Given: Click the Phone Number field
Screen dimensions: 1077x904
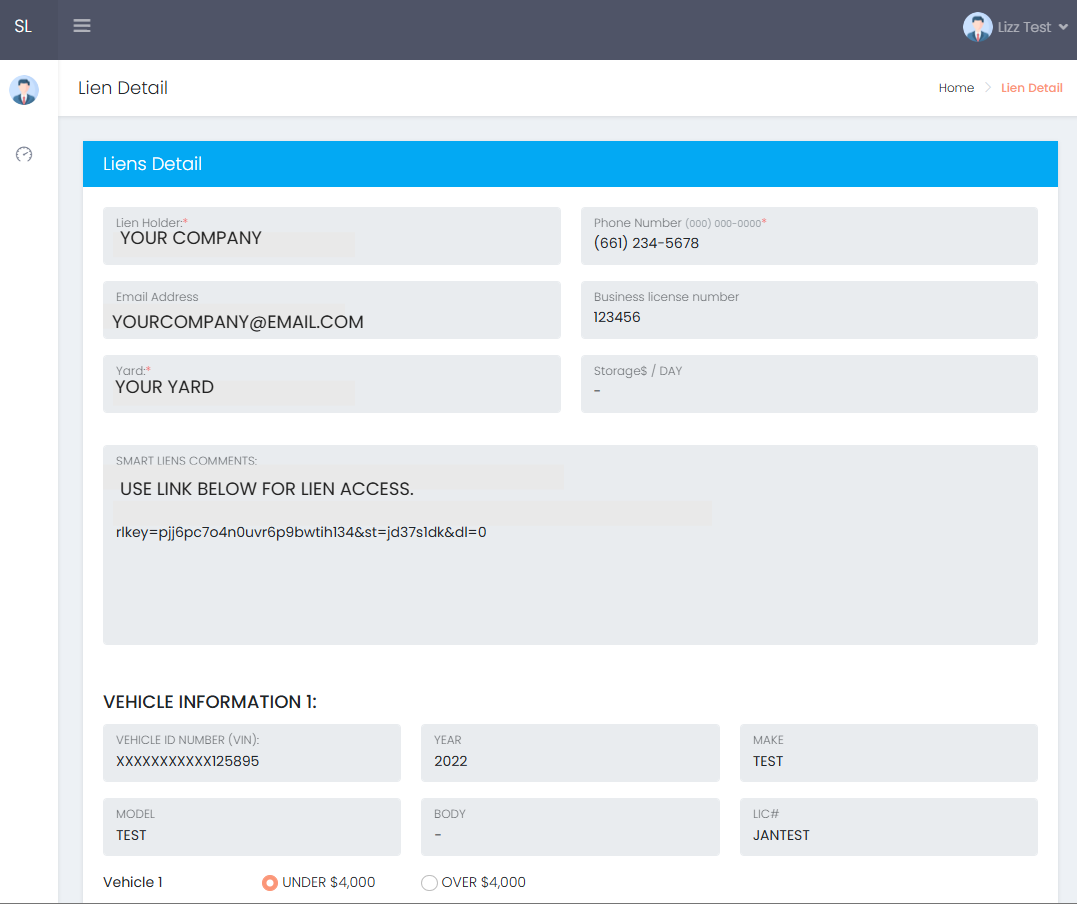Looking at the screenshot, I should pyautogui.click(x=808, y=236).
